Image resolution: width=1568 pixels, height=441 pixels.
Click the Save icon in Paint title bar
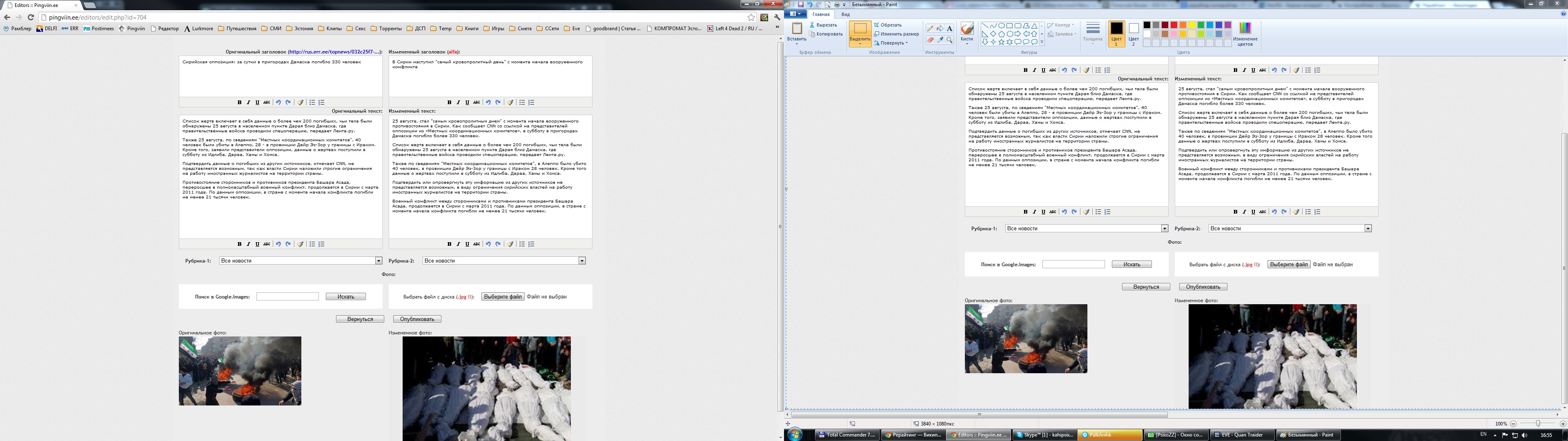800,4
